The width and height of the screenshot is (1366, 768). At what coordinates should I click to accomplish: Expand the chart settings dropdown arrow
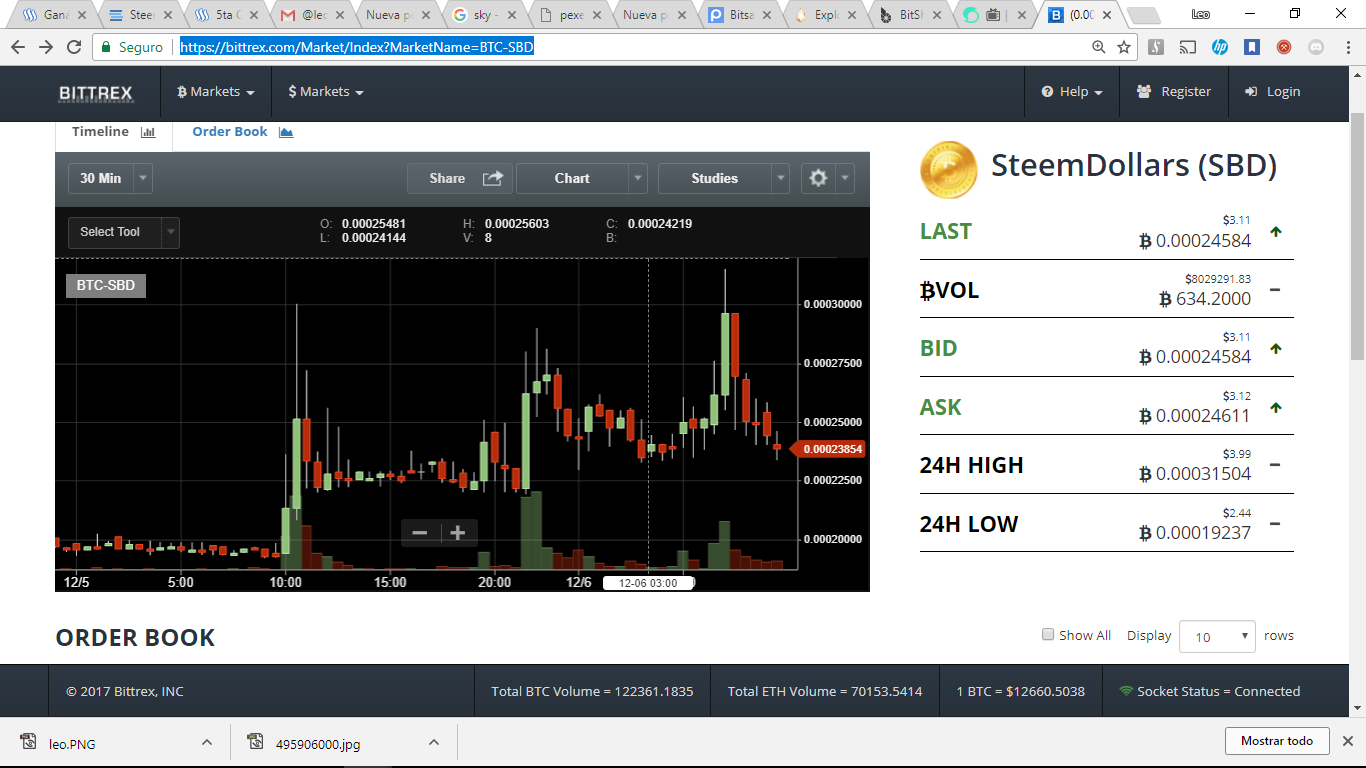tap(846, 178)
